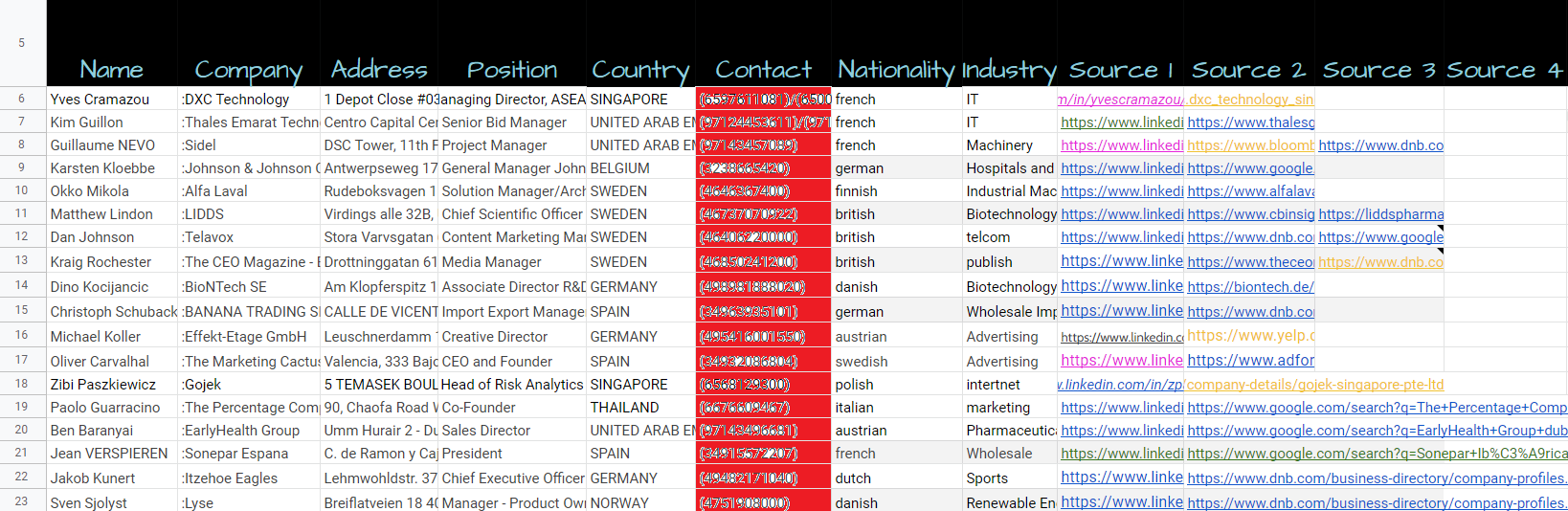Screen dimensions: 1568x511
Task: Select the Nationality column header cell
Action: click(897, 44)
